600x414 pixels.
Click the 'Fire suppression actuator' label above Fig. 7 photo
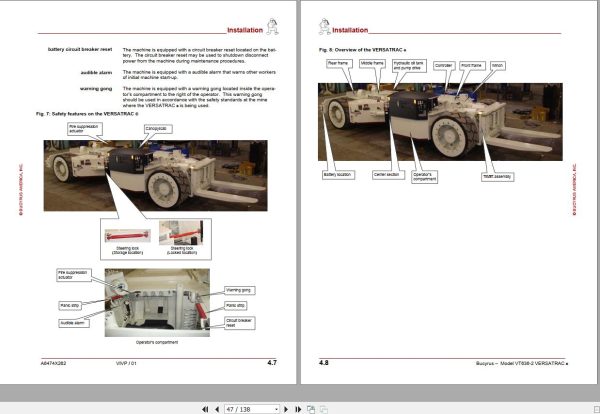click(85, 129)
